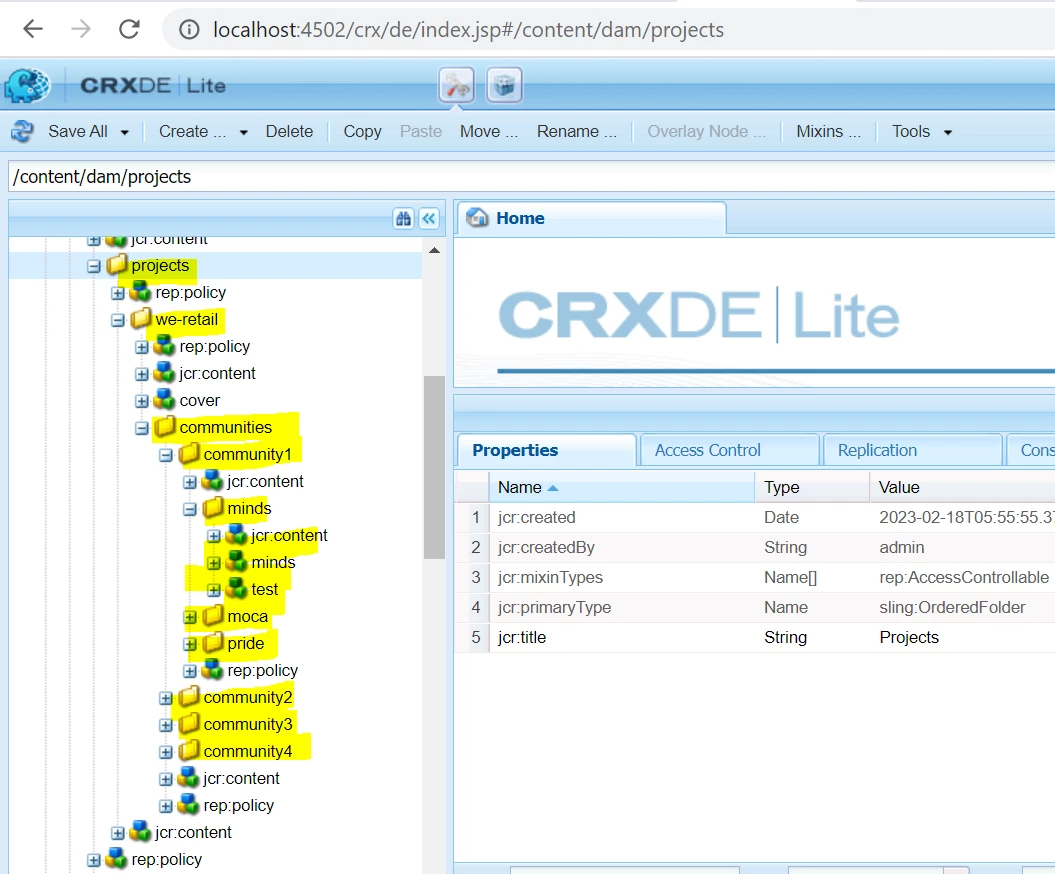Viewport: 1055px width, 874px height.
Task: Click the communities folder icon
Action: [166, 427]
